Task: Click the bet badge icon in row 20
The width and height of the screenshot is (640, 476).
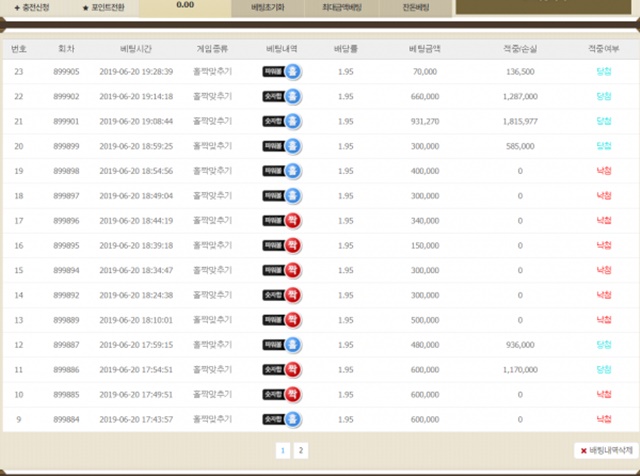Action: click(x=282, y=146)
